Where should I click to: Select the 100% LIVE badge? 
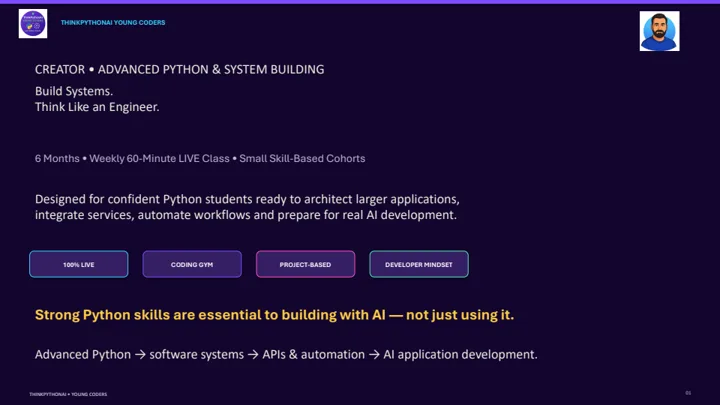click(79, 264)
